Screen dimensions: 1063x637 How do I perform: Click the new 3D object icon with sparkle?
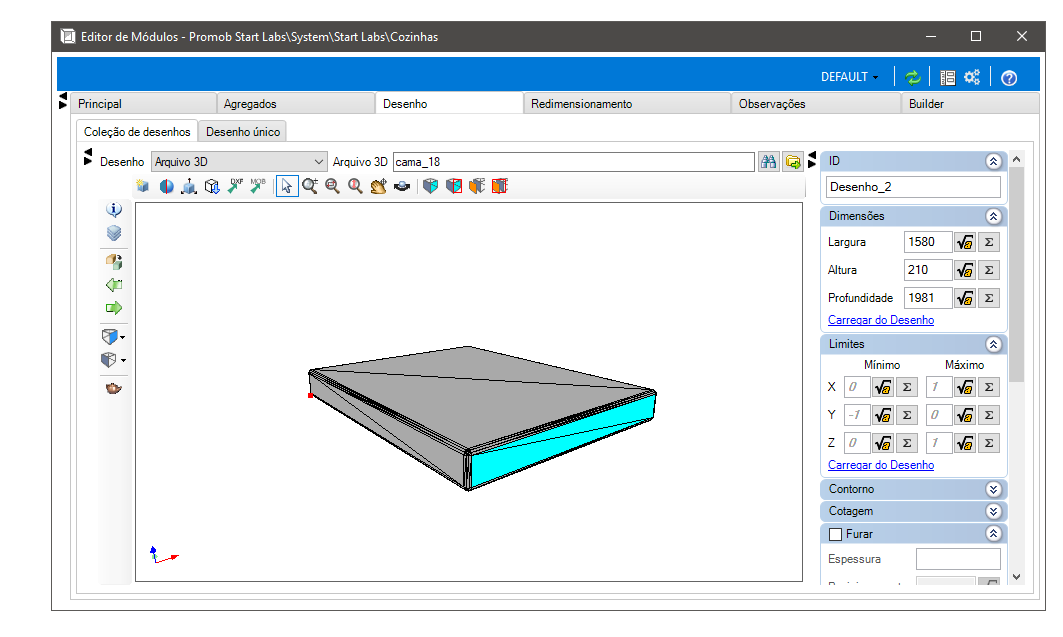142,186
